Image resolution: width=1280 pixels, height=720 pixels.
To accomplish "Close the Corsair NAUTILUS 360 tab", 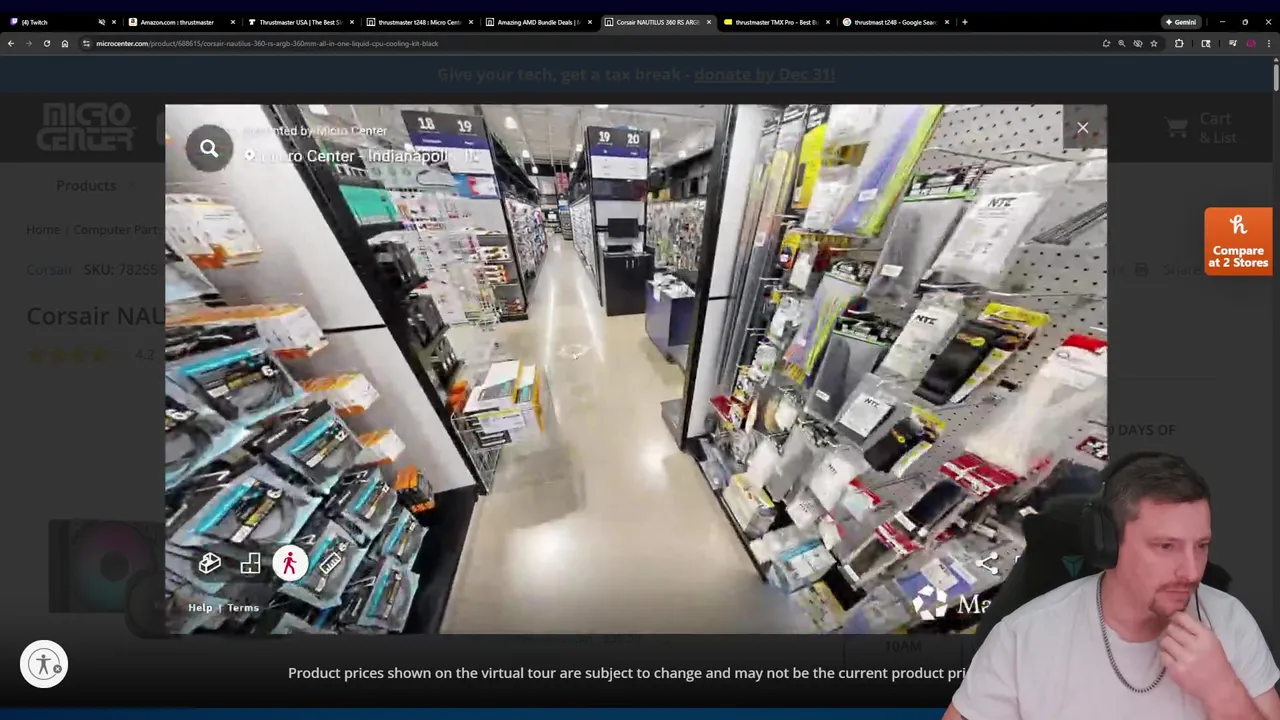I will pos(709,22).
